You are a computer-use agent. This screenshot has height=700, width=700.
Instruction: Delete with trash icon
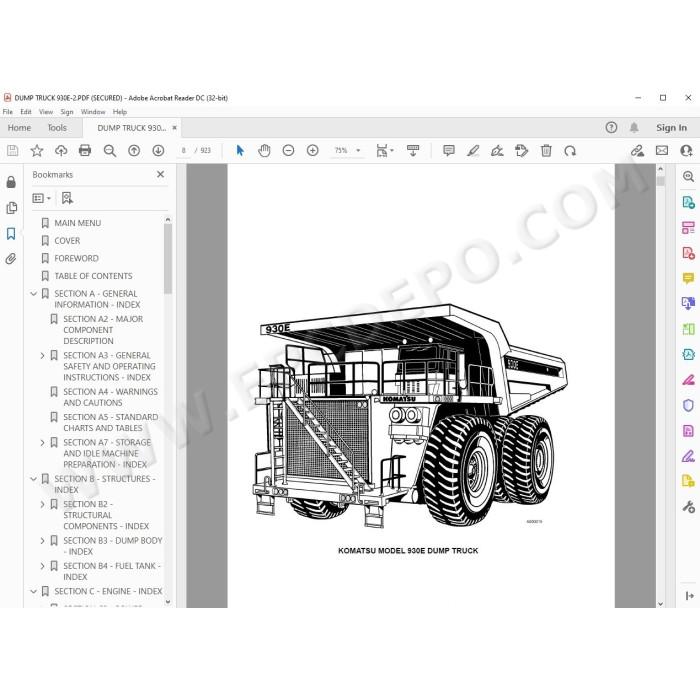coord(546,151)
